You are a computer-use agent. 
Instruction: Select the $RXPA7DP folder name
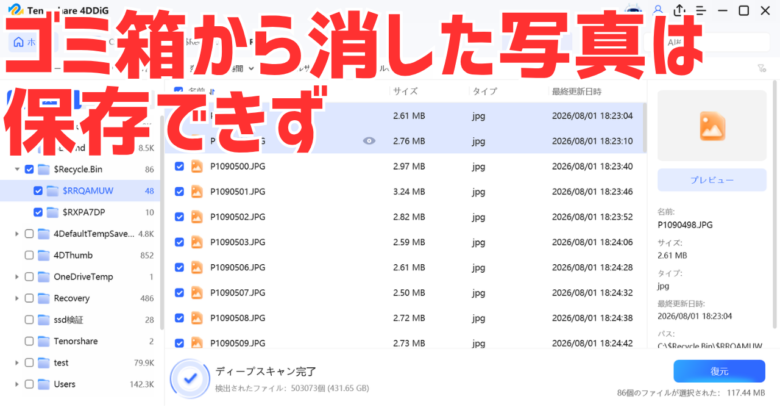[84, 212]
